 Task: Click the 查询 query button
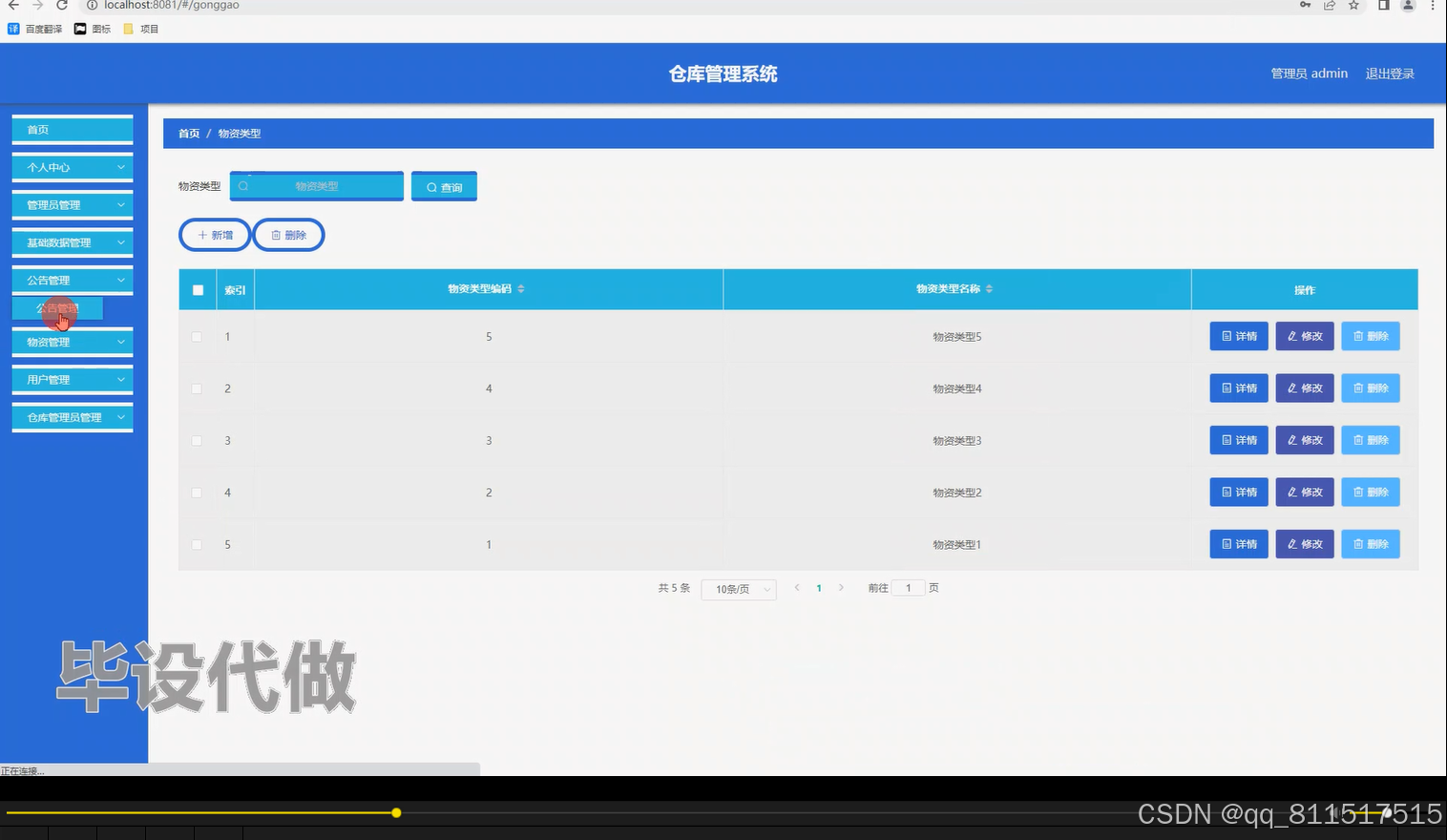(x=443, y=186)
